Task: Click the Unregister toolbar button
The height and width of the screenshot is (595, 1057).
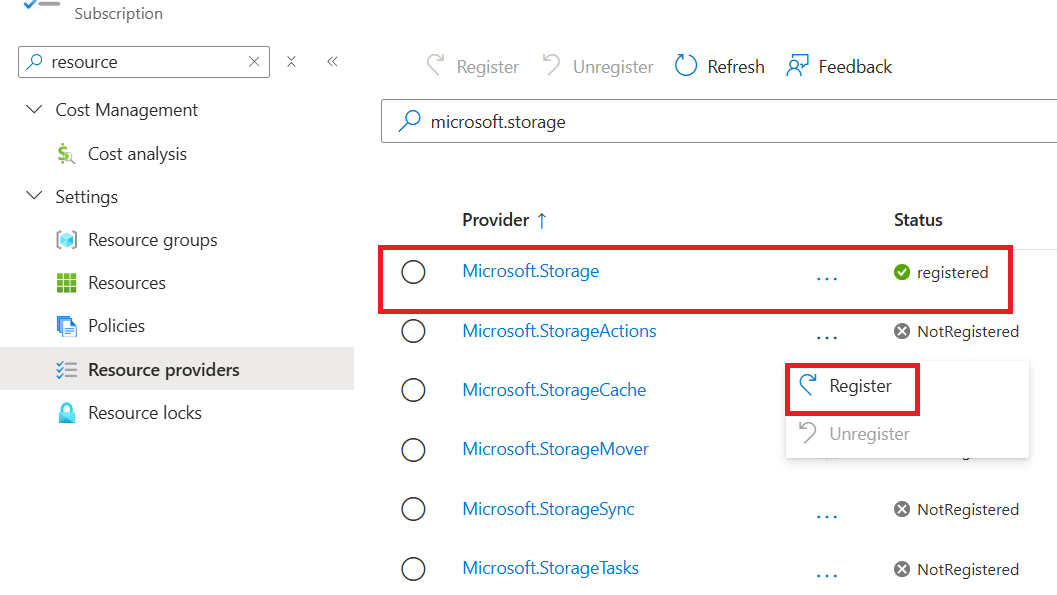Action: pos(598,67)
